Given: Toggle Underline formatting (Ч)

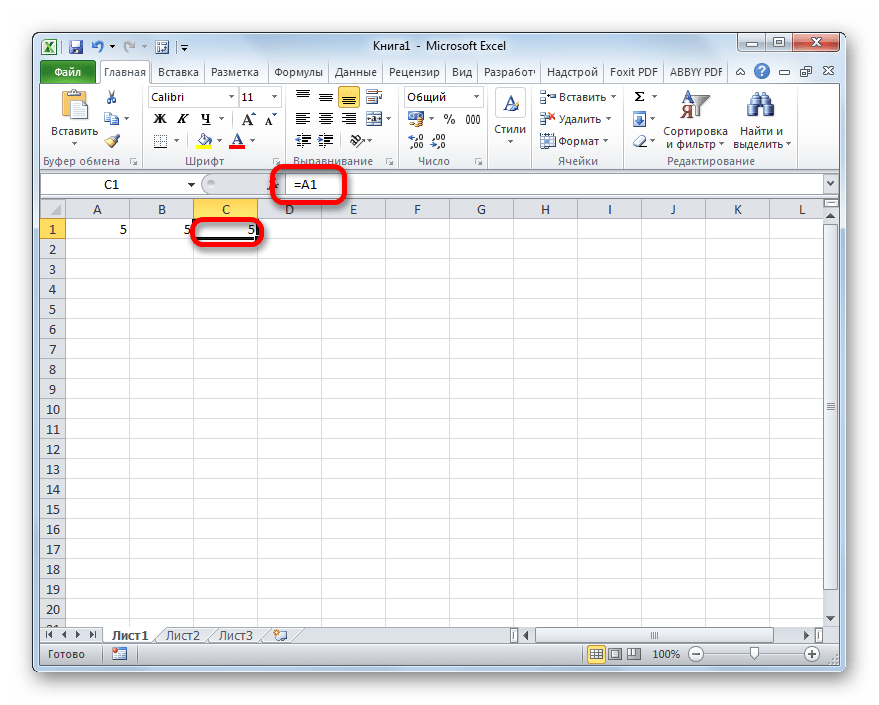Looking at the screenshot, I should pos(206,119).
